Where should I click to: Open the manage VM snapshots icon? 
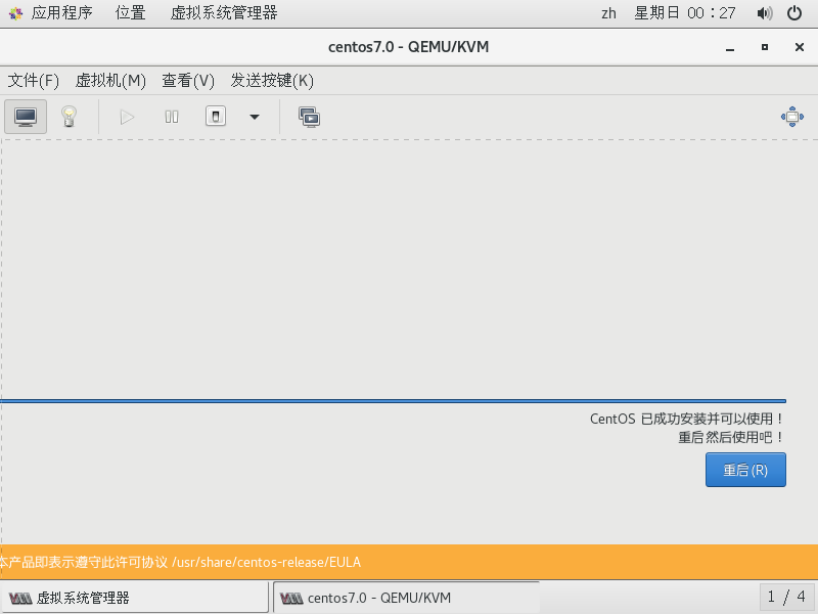(x=309, y=116)
